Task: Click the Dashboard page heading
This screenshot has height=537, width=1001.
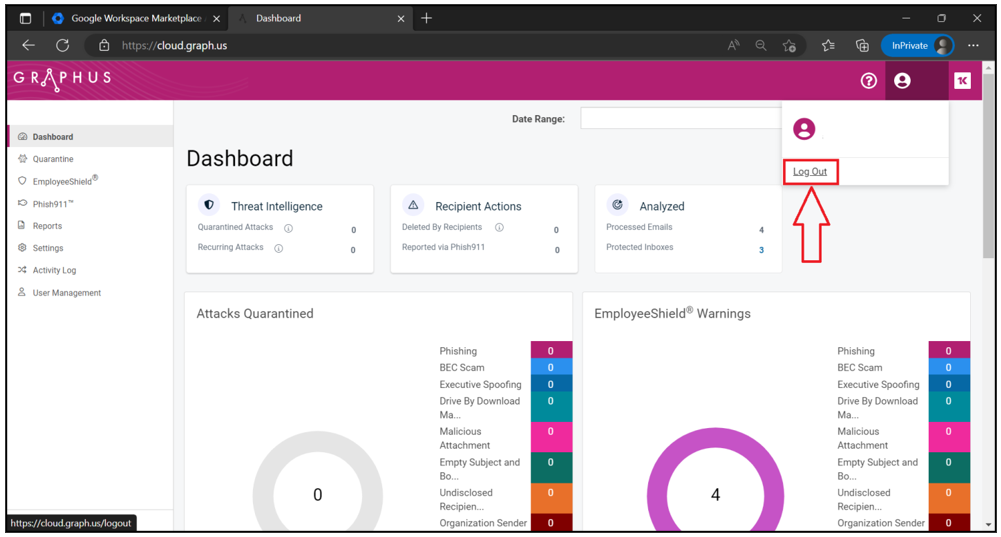Action: click(x=239, y=158)
